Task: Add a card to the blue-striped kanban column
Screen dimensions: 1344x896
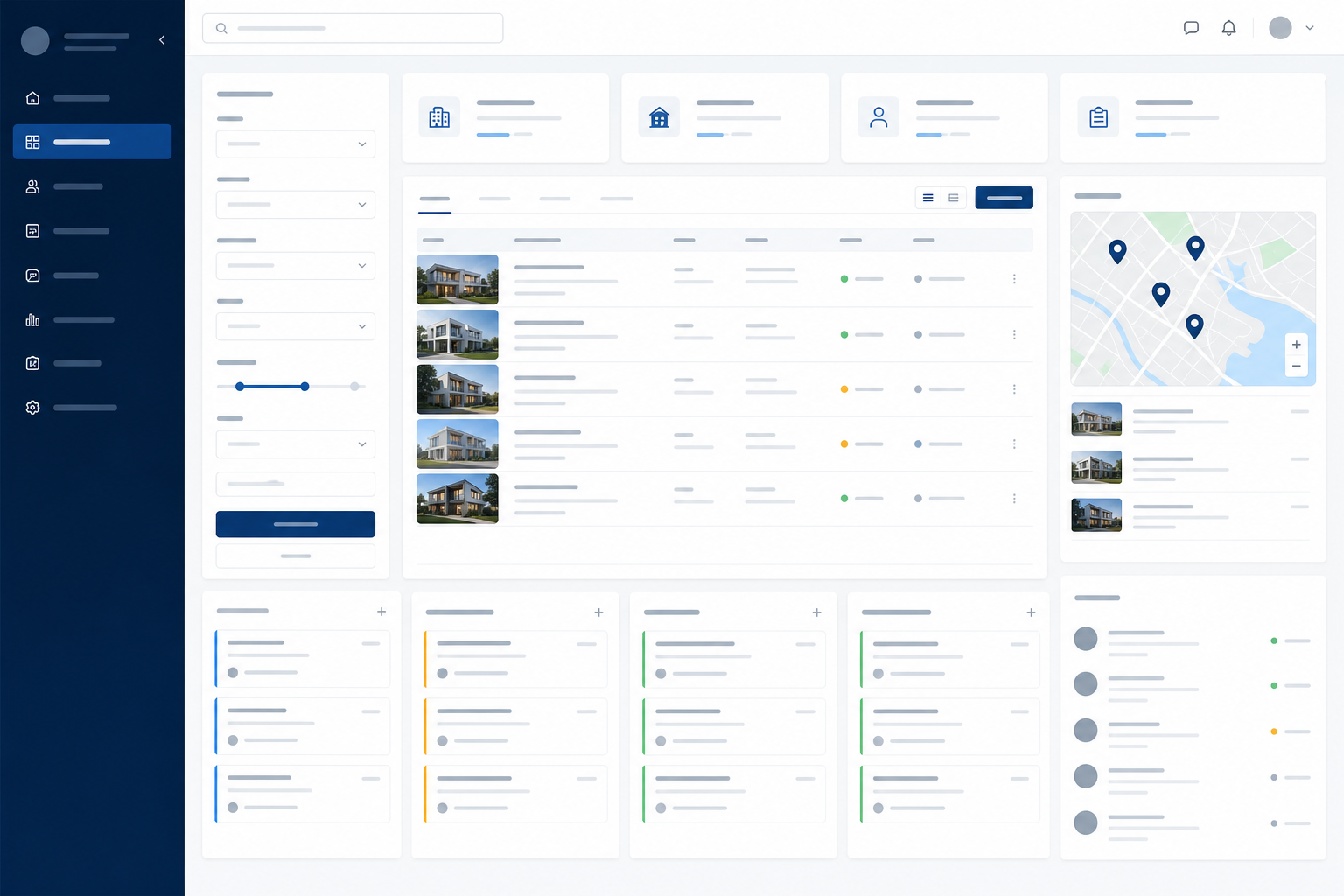Action: pyautogui.click(x=381, y=612)
